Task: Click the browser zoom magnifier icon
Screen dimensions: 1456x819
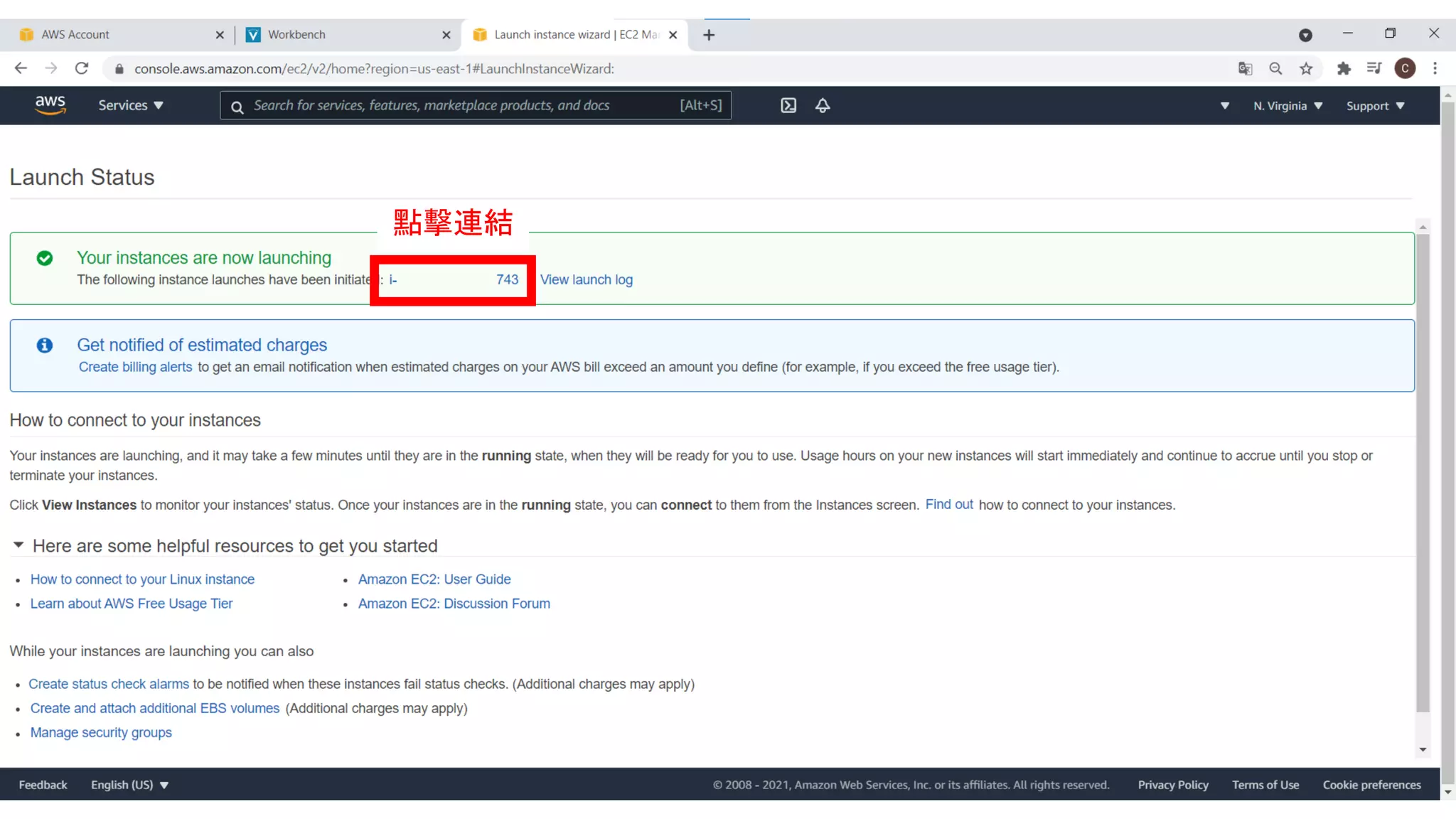Action: coord(1275,68)
